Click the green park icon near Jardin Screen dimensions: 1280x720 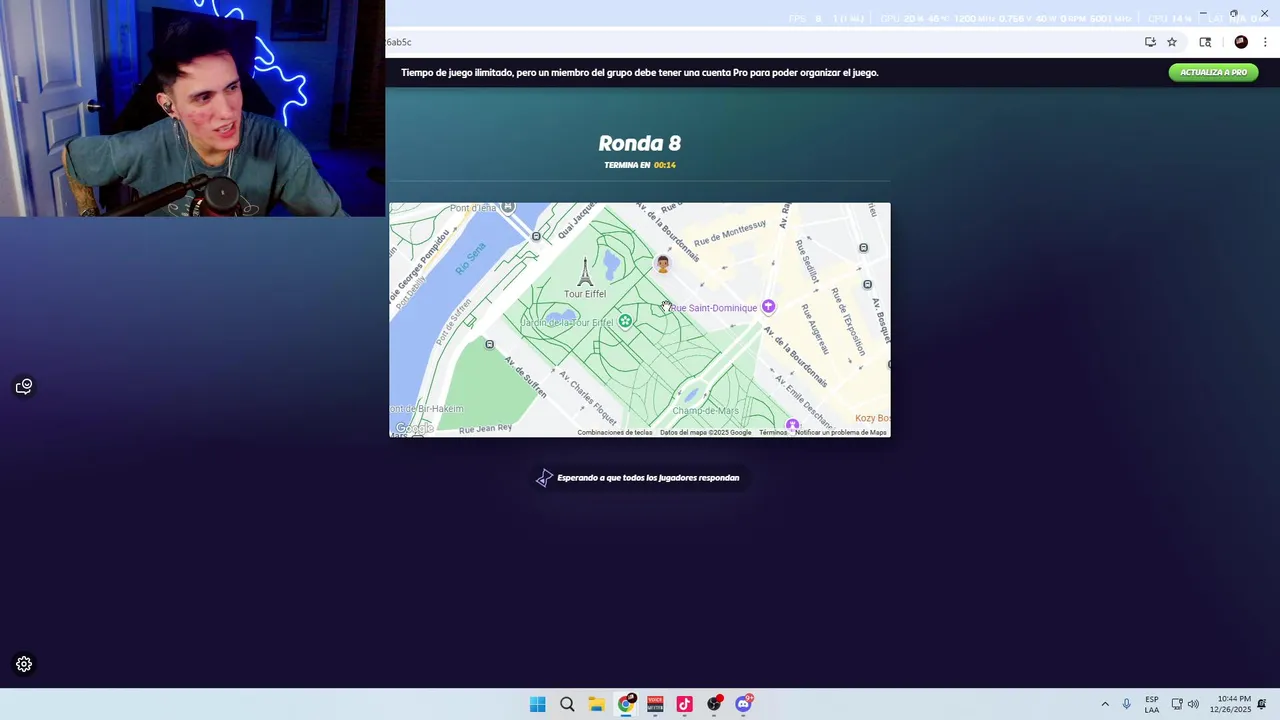(x=625, y=321)
